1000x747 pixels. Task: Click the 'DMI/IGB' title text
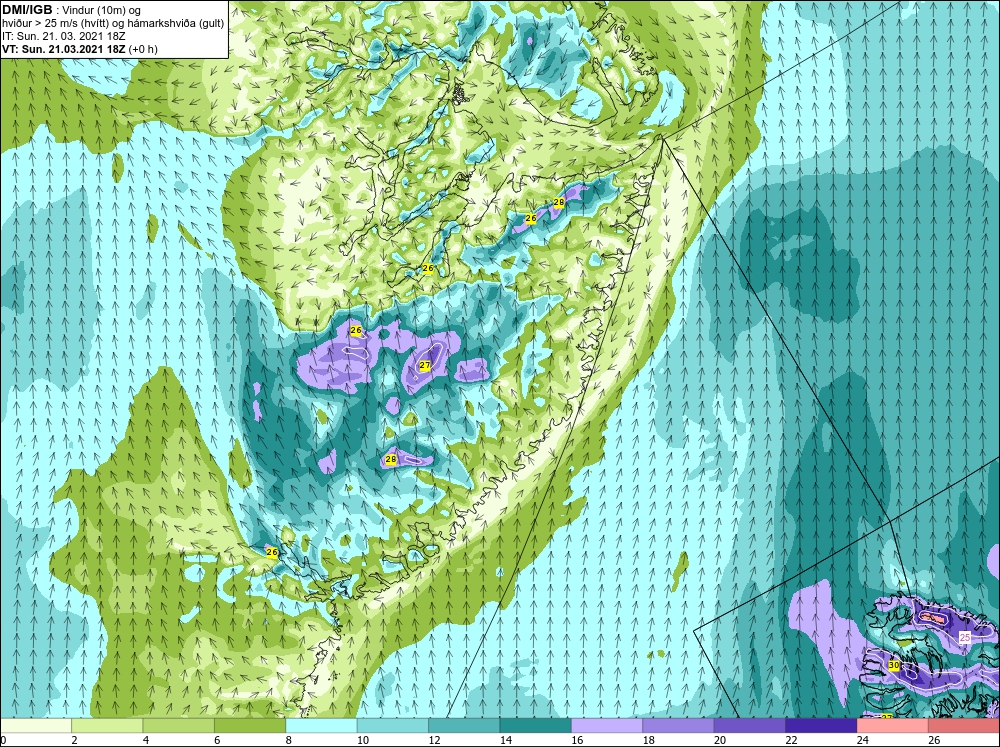[x=27, y=10]
